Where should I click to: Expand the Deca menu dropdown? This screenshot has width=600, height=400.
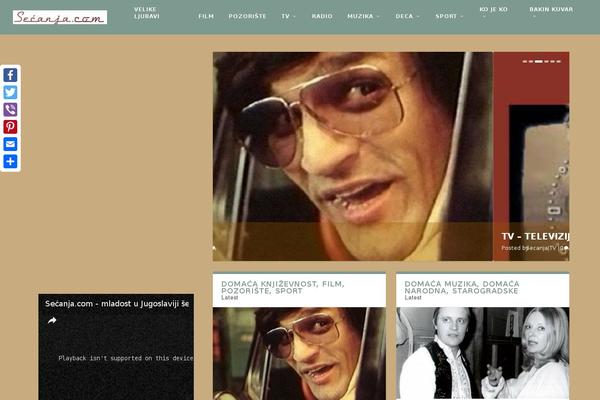click(x=408, y=16)
